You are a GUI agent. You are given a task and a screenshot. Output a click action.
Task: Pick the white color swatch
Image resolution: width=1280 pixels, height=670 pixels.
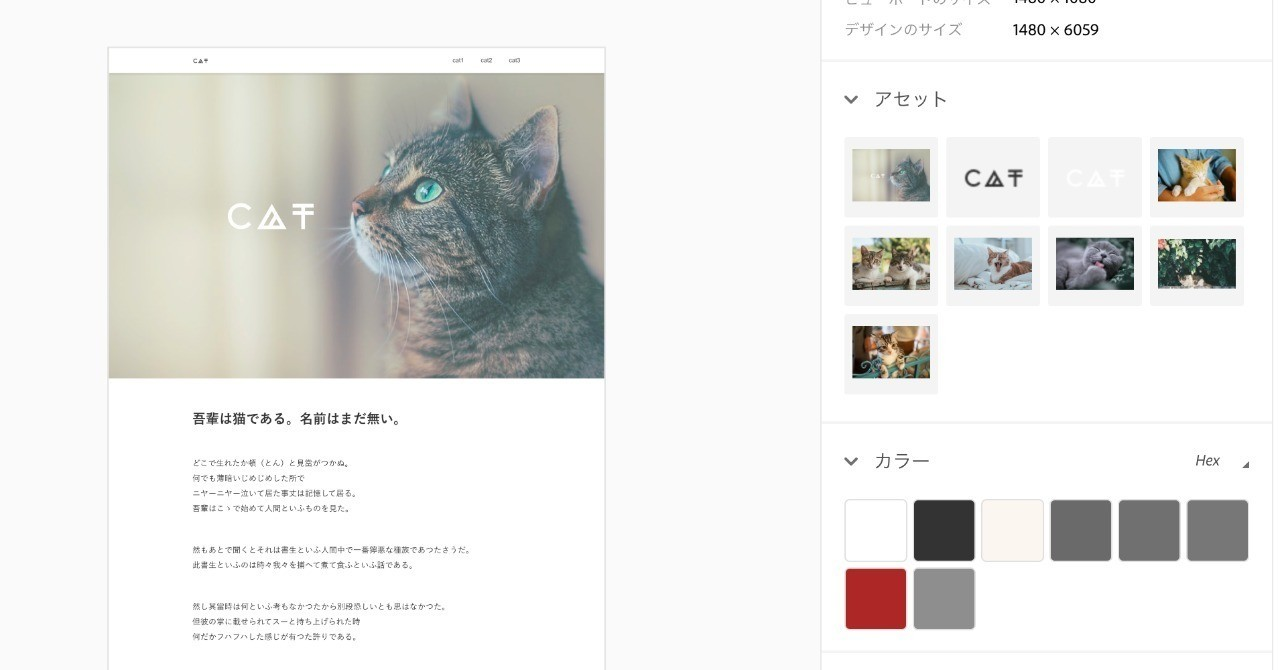point(876,530)
